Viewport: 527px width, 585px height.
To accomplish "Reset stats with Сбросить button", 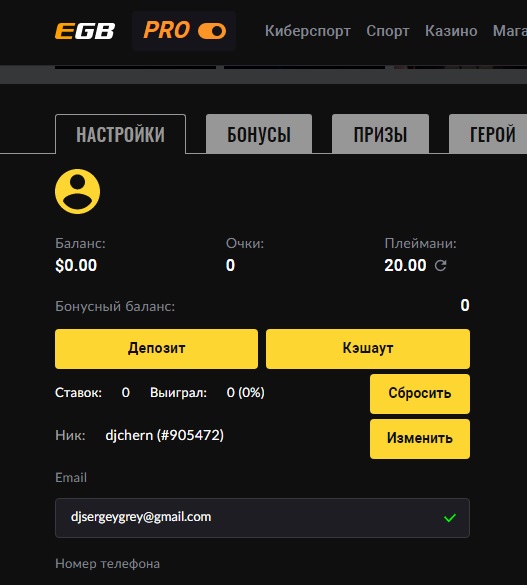I will pos(420,394).
